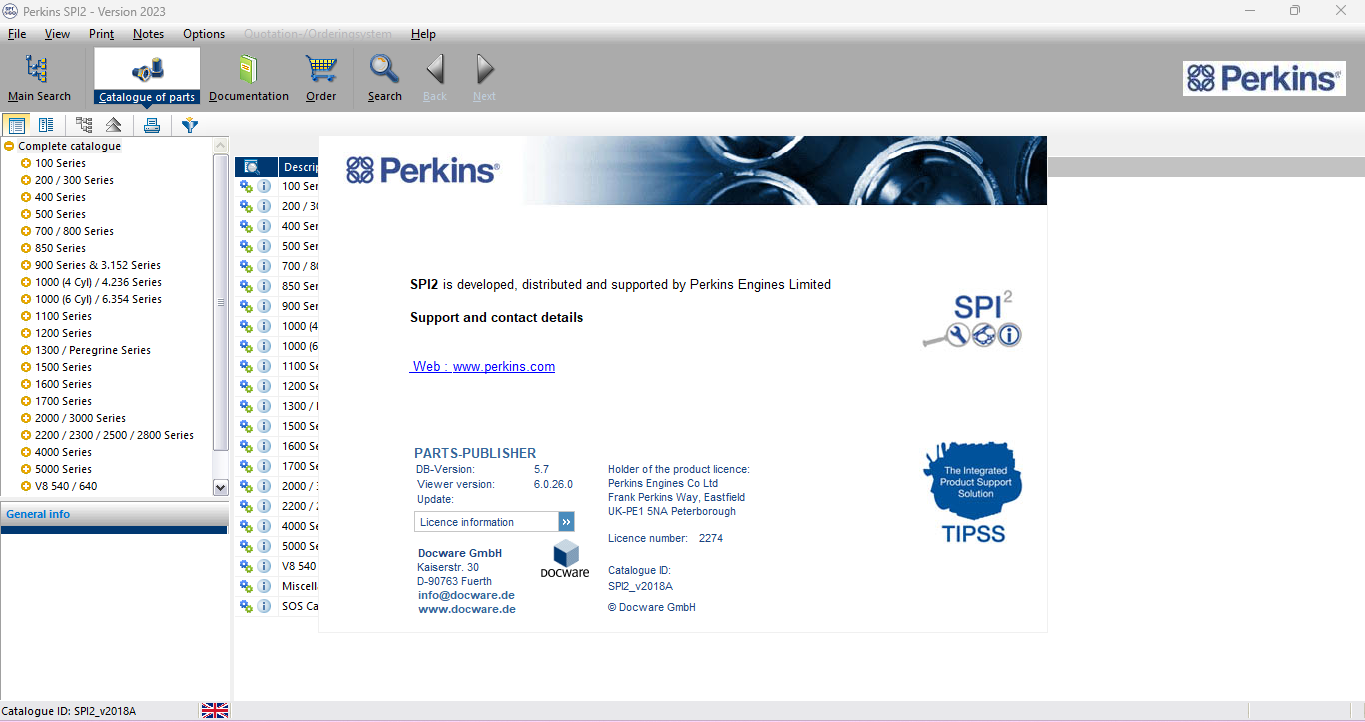Expand the 1100 Series tree node
The height and width of the screenshot is (722, 1365).
pyautogui.click(x=26, y=316)
